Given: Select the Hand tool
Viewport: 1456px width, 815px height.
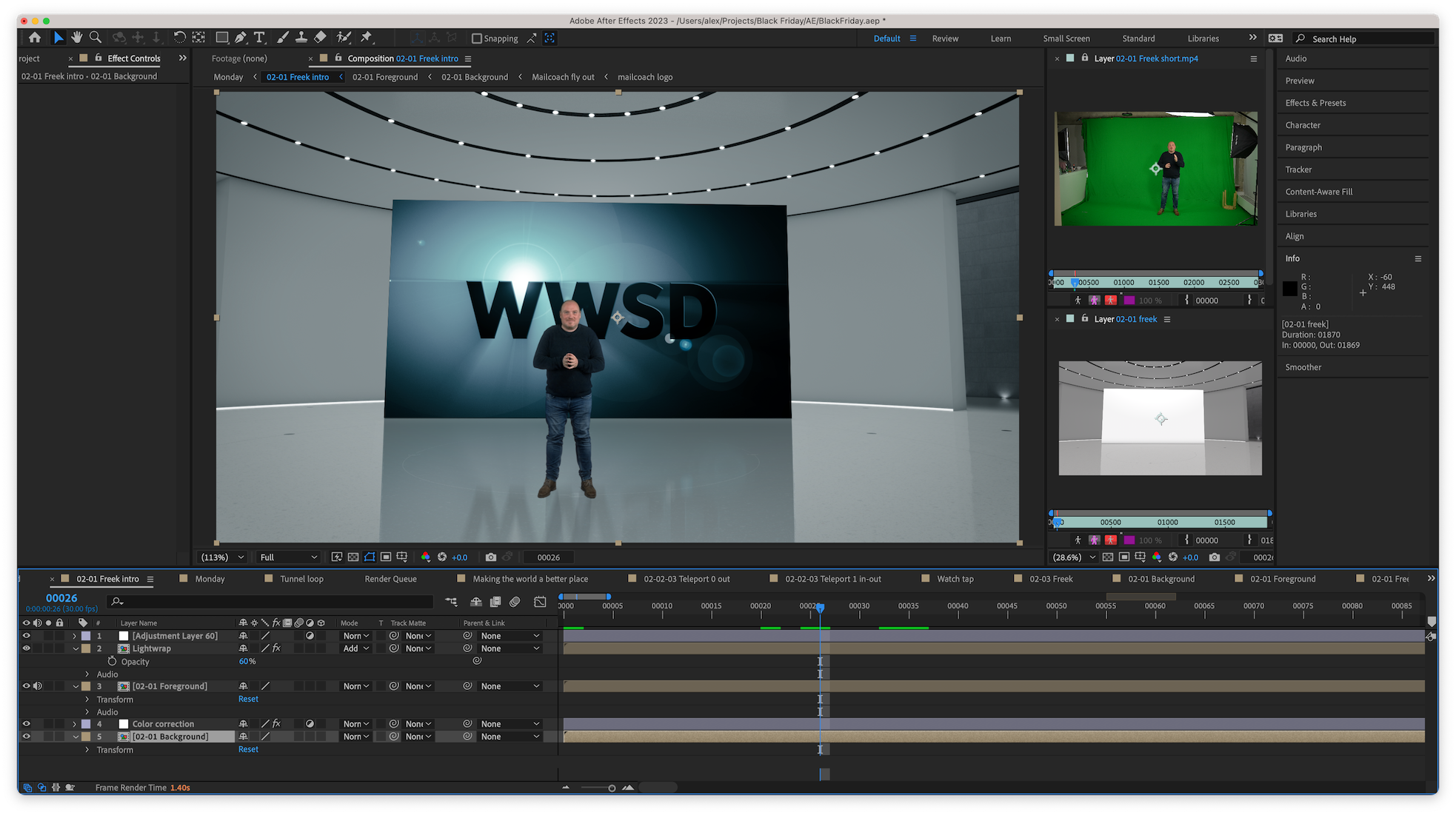Looking at the screenshot, I should tap(76, 38).
